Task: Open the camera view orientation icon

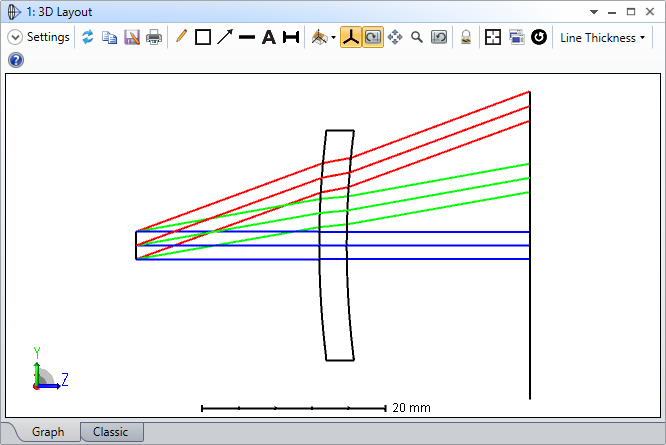Action: (x=319, y=37)
